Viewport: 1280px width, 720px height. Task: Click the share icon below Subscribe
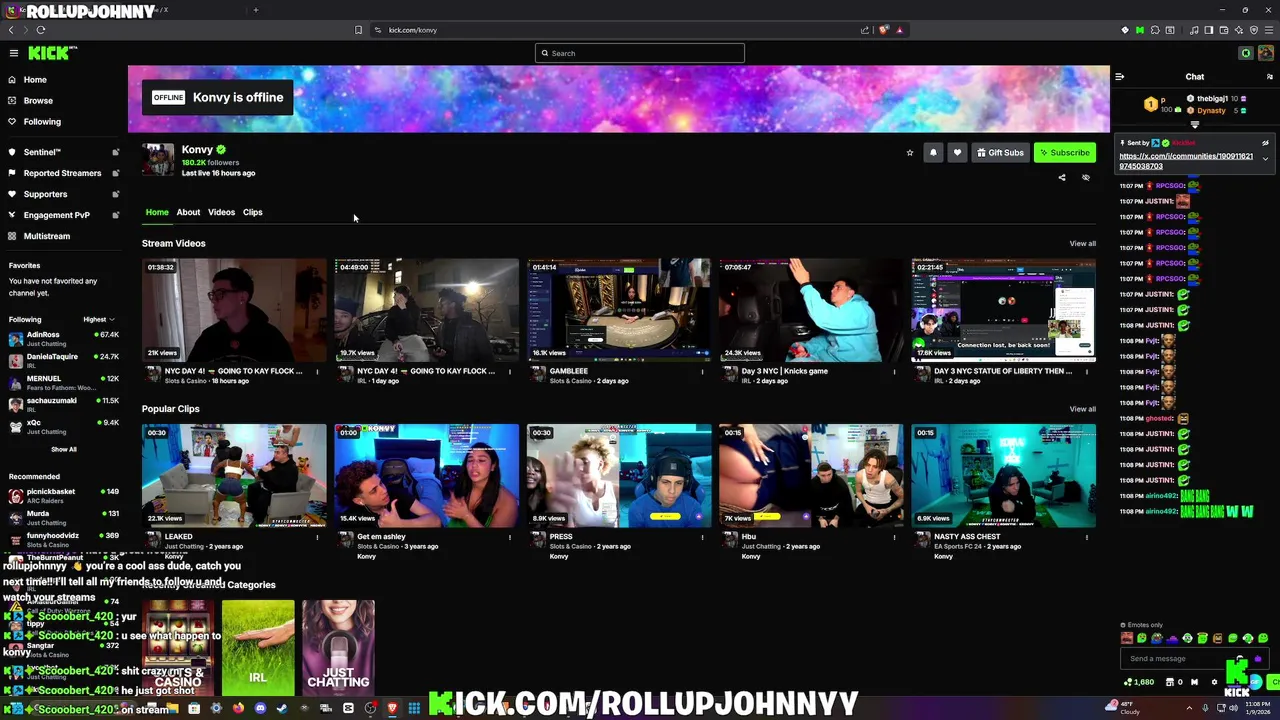click(x=1062, y=178)
